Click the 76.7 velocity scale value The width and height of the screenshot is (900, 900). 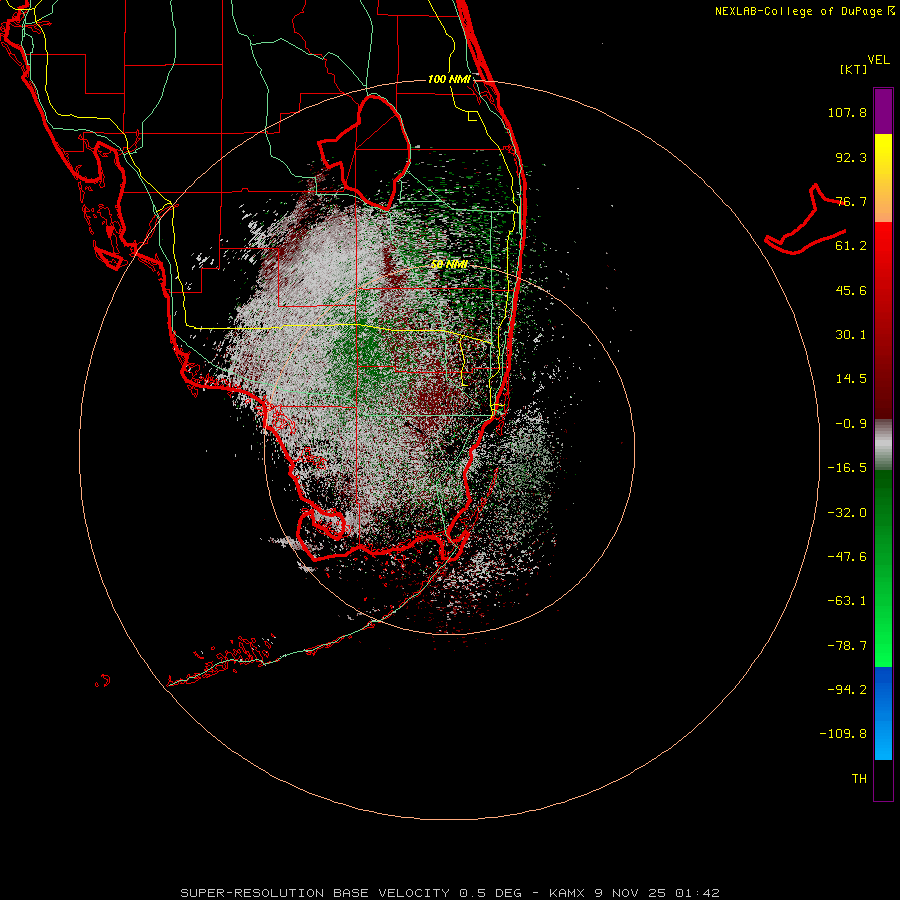[x=851, y=201]
